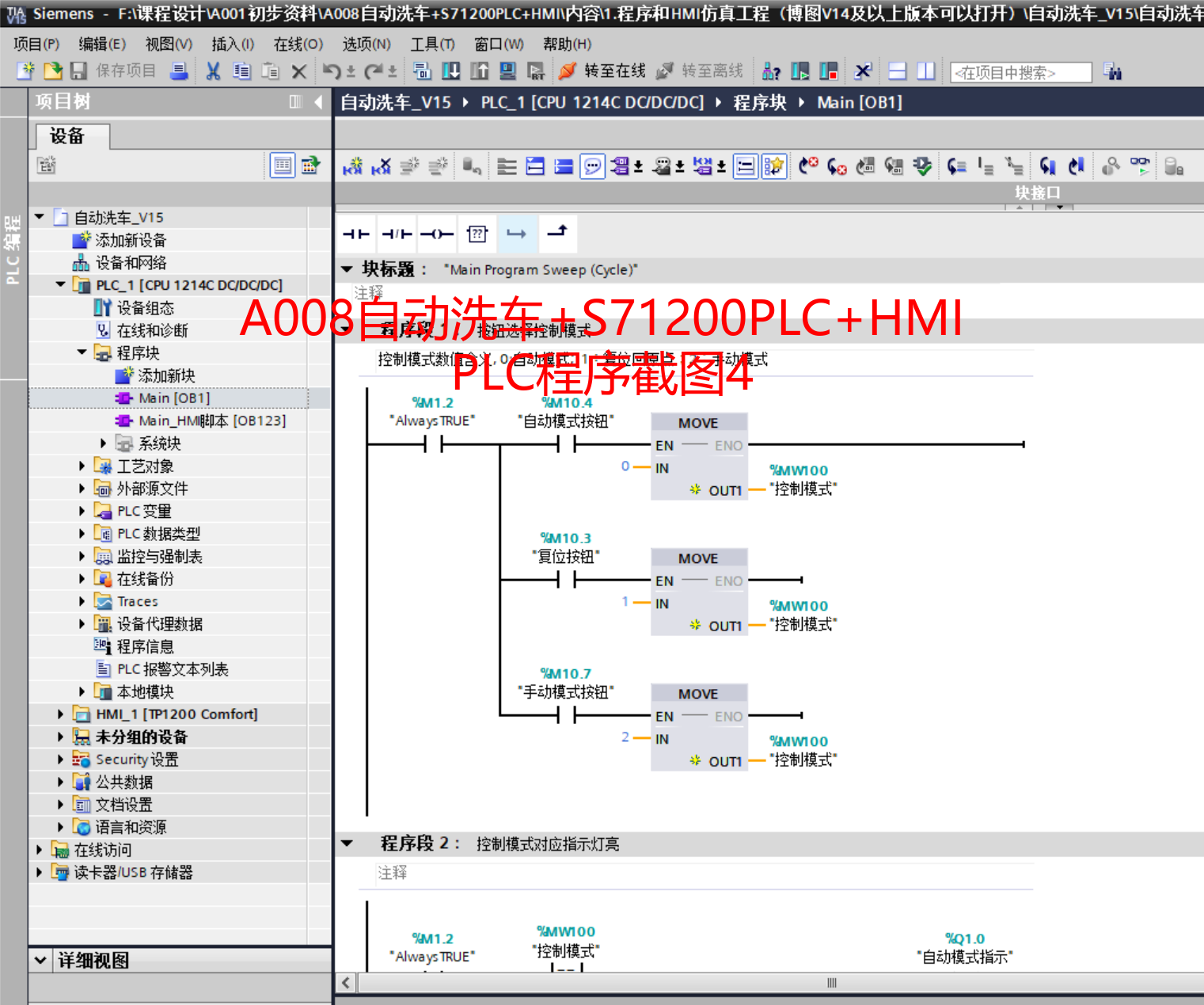This screenshot has width=1204, height=1005.
Task: Click the cut scissors icon in toolbar
Action: click(x=213, y=71)
